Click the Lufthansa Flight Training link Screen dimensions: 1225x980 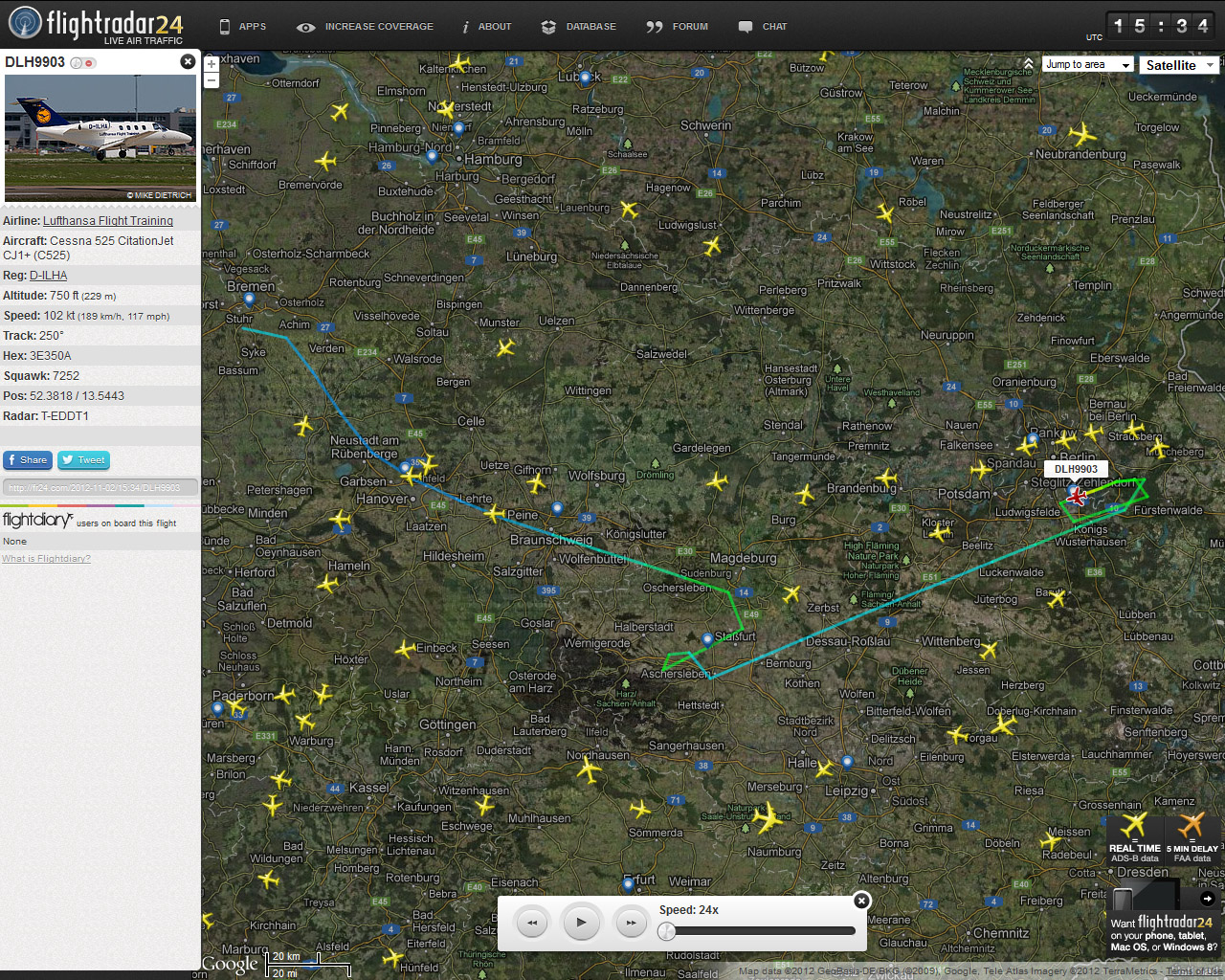coord(108,221)
